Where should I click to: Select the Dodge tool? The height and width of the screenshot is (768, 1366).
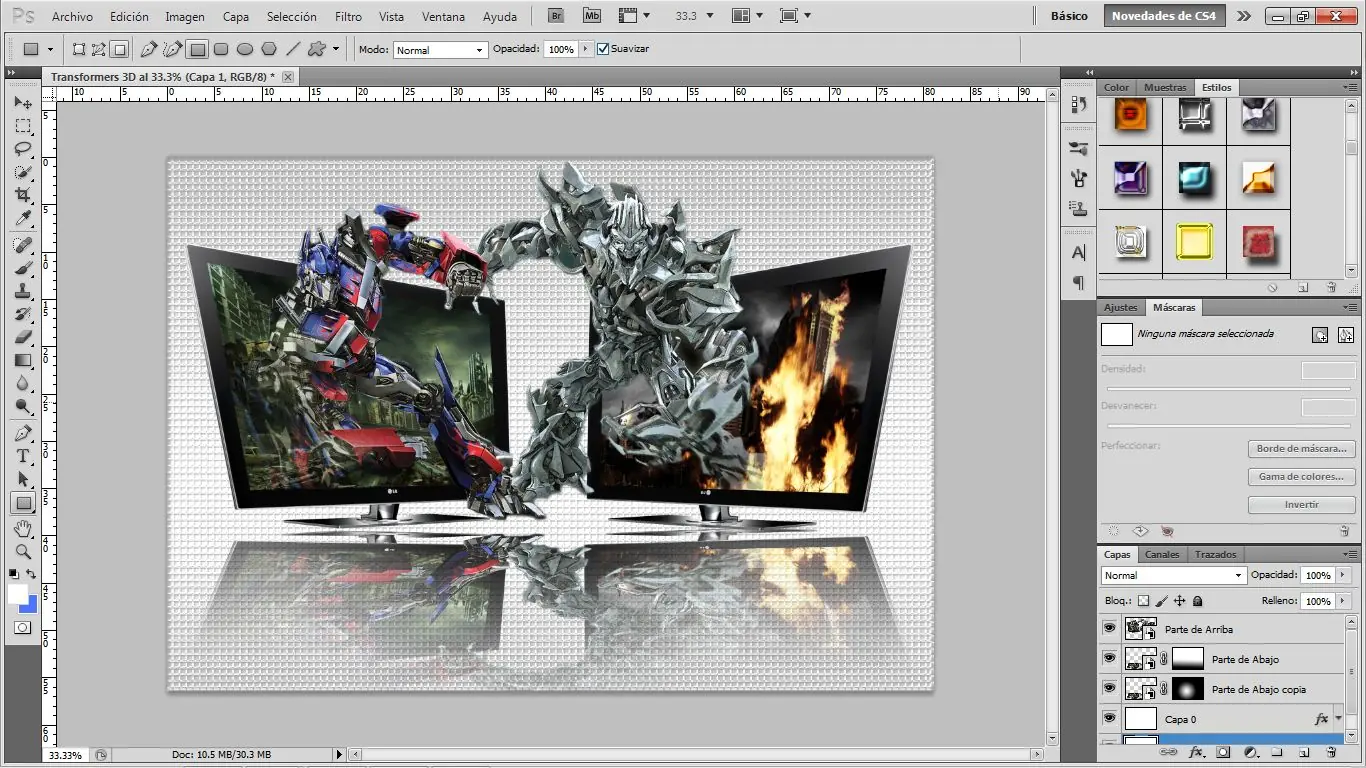[x=23, y=407]
